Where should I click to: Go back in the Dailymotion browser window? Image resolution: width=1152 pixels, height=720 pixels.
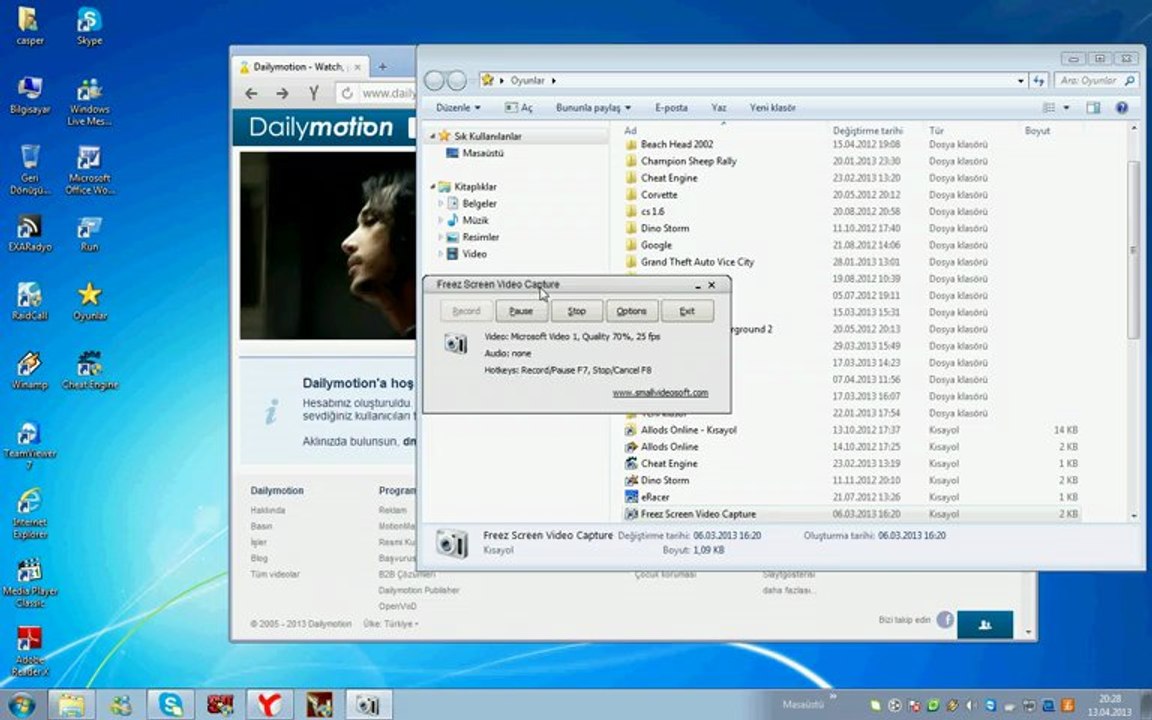pos(251,93)
